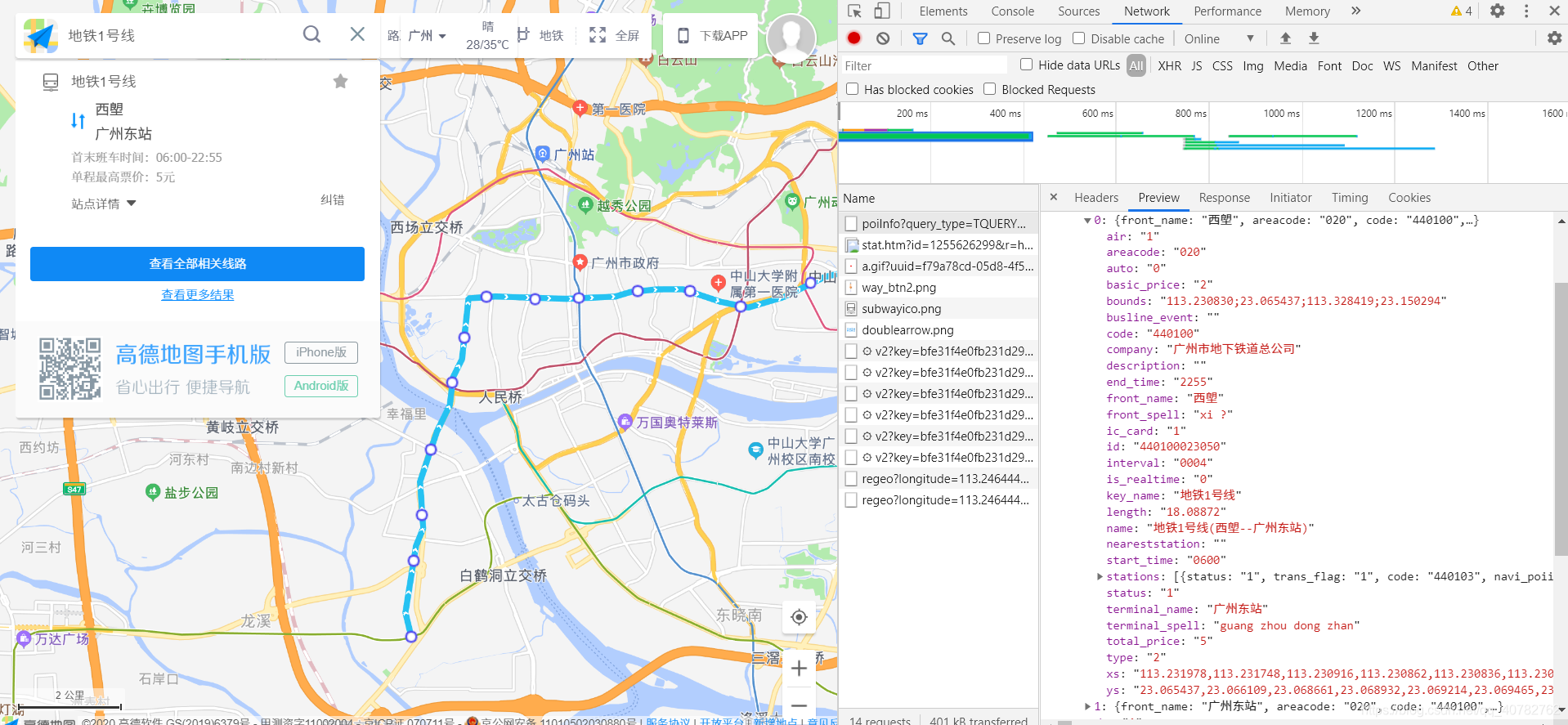Show more DevTools tabs via chevron
Viewport: 1568px width, 725px height.
[1355, 11]
